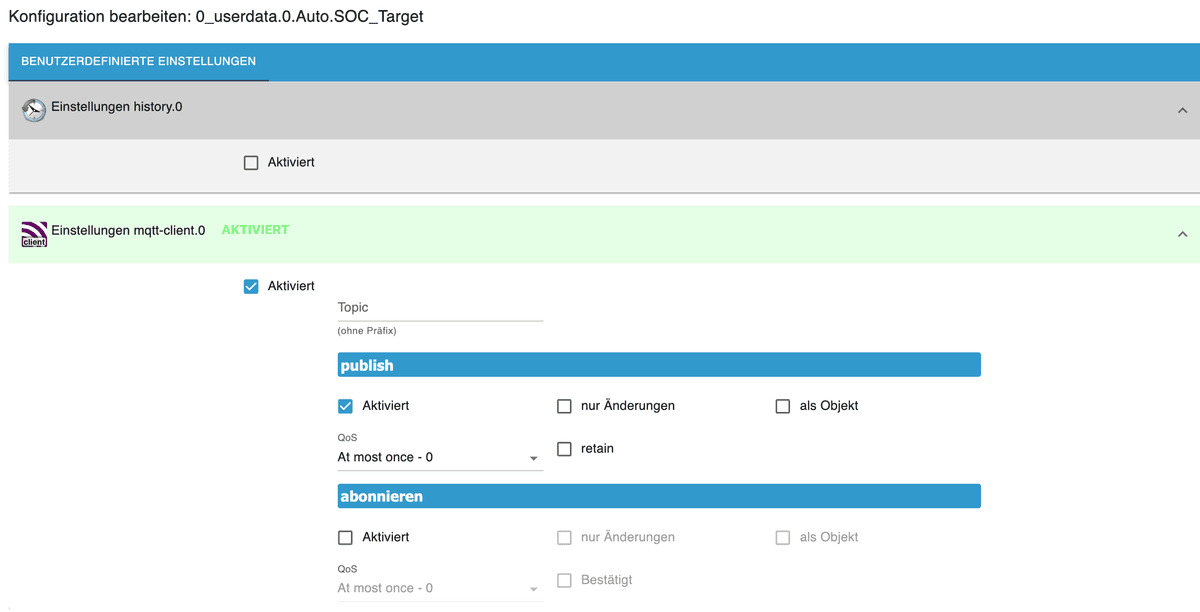Enable publish nur Änderungen checkbox
Screen dimensions: 1200x612
click(x=564, y=406)
